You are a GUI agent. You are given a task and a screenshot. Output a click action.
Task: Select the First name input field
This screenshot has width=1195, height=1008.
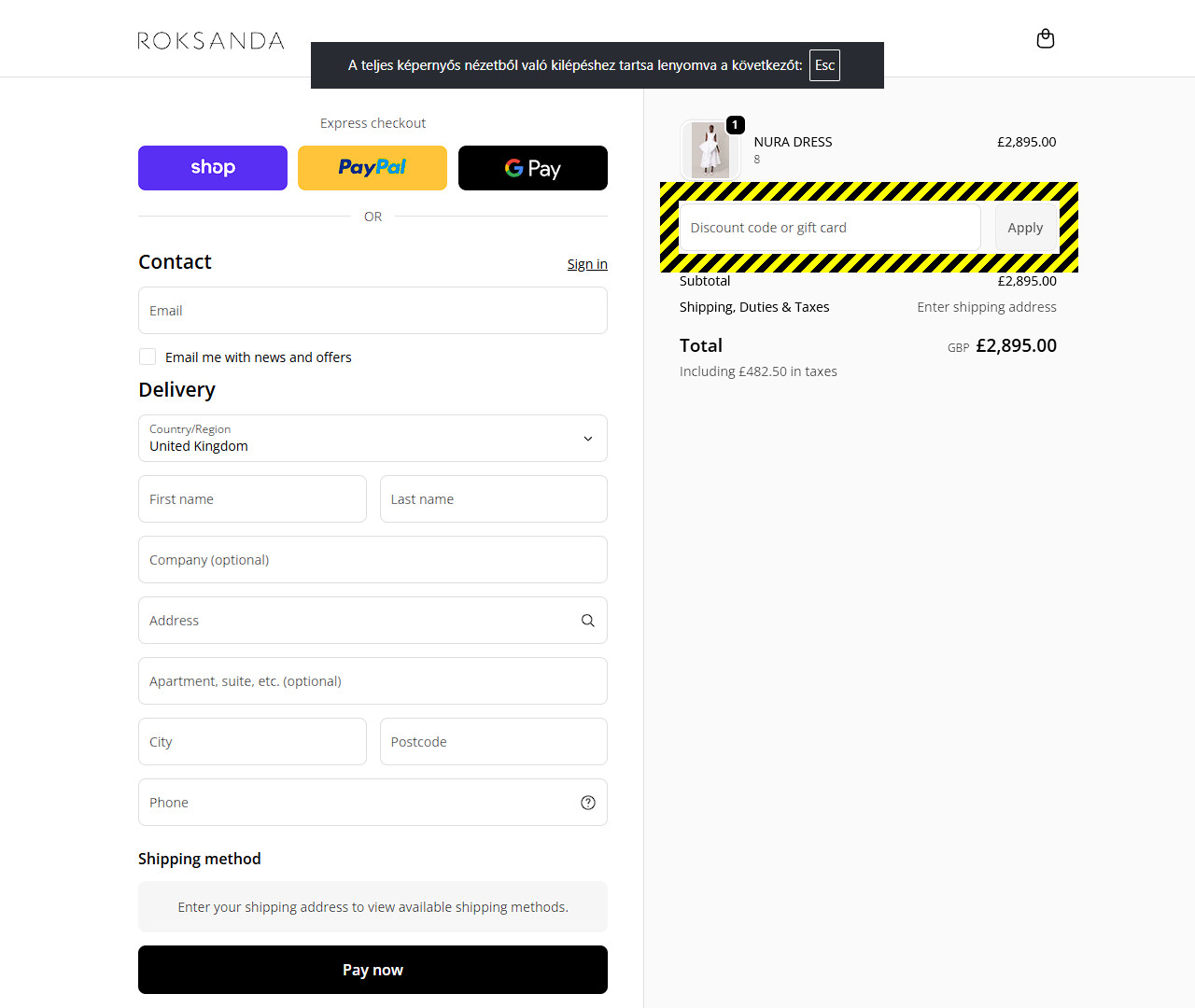pos(252,498)
